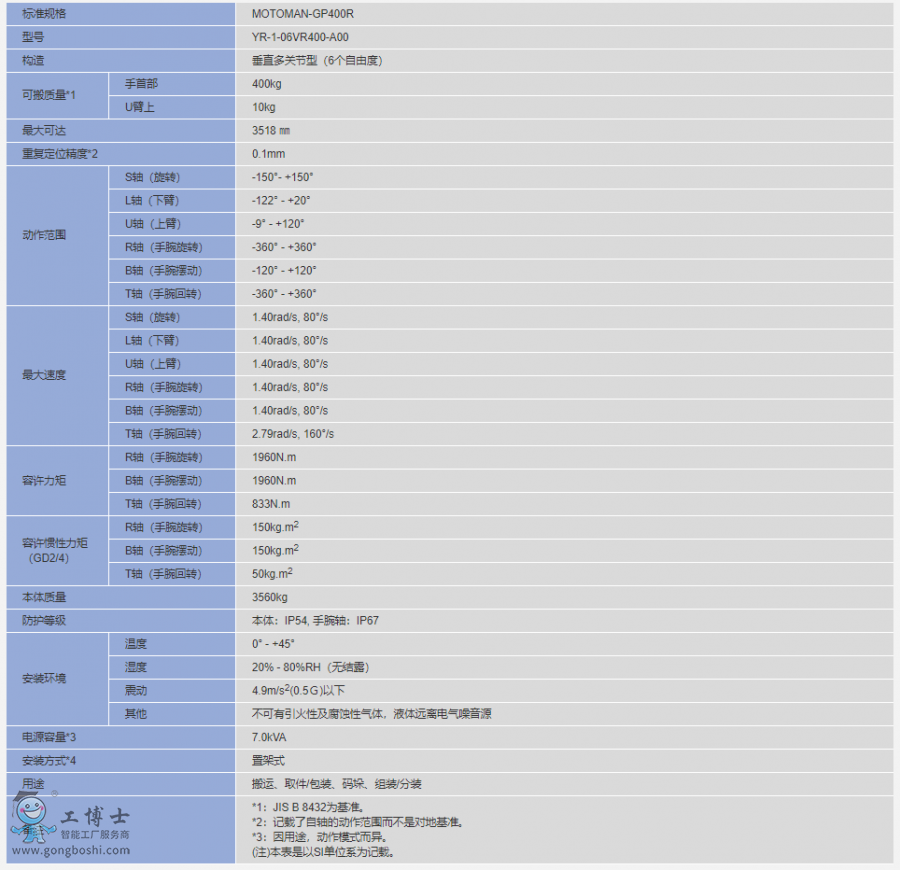Select the "400kg" payload value
The image size is (900, 870).
pos(266,84)
